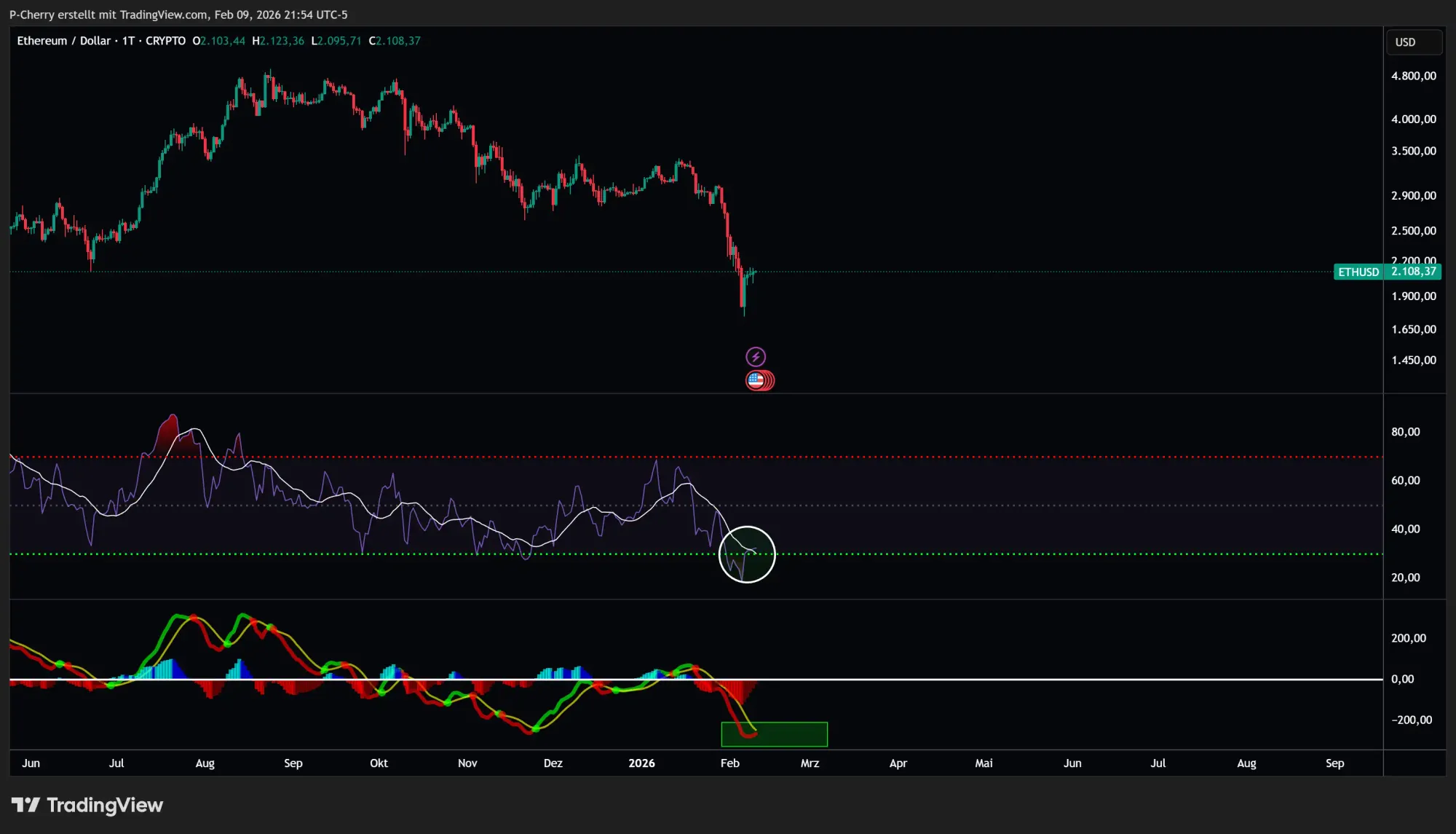Select the ETHUSD price label on the right axis
Screen dimensions: 1456x834
[x=1386, y=272]
